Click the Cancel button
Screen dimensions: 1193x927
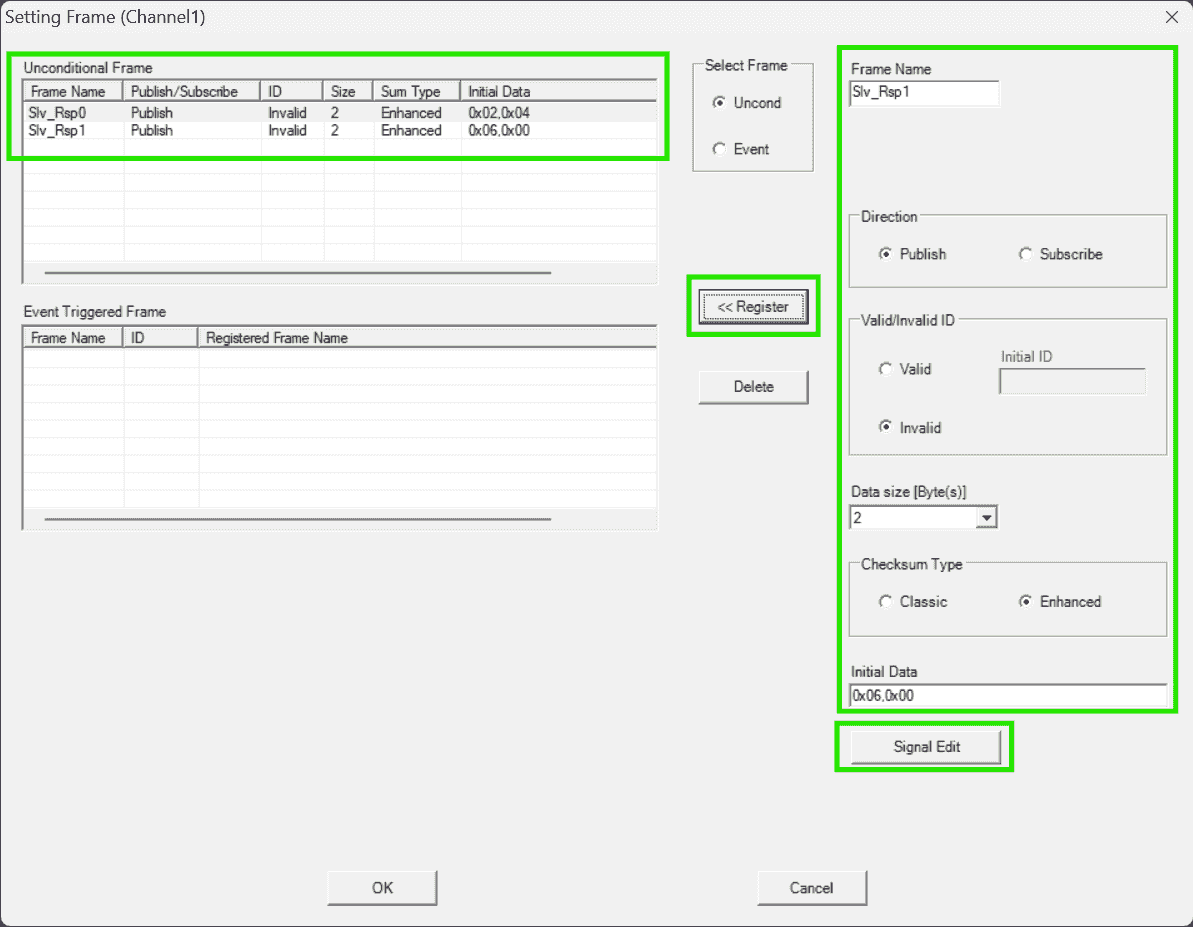pos(811,887)
